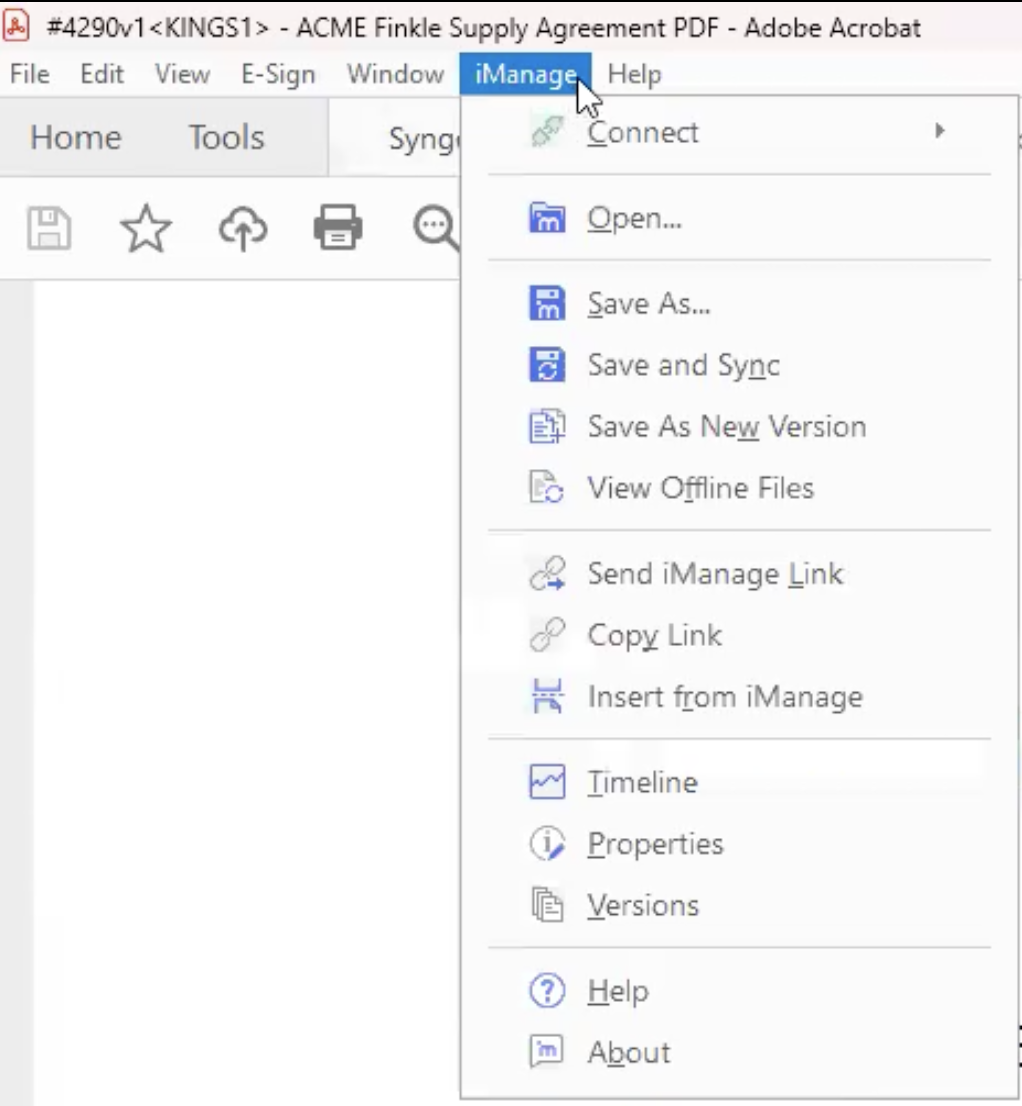The height and width of the screenshot is (1106, 1022).
Task: Click the Save and Sync icon
Action: pyautogui.click(x=546, y=365)
